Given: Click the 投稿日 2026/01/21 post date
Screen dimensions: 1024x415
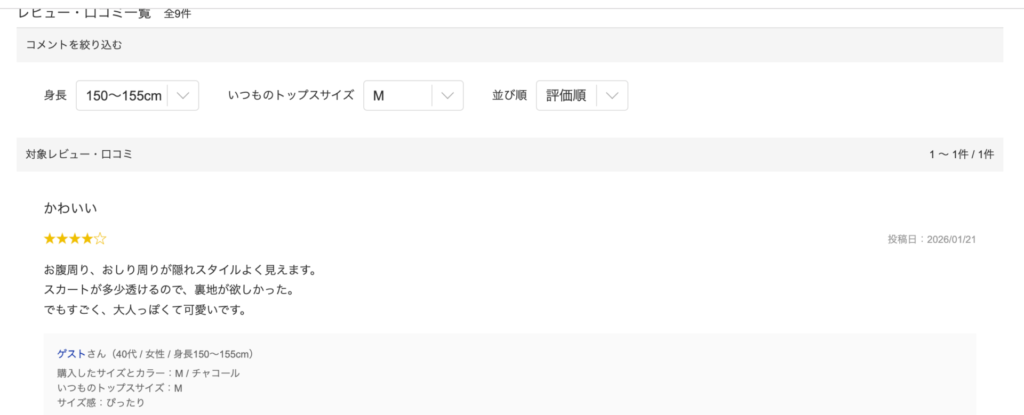Looking at the screenshot, I should click(931, 239).
